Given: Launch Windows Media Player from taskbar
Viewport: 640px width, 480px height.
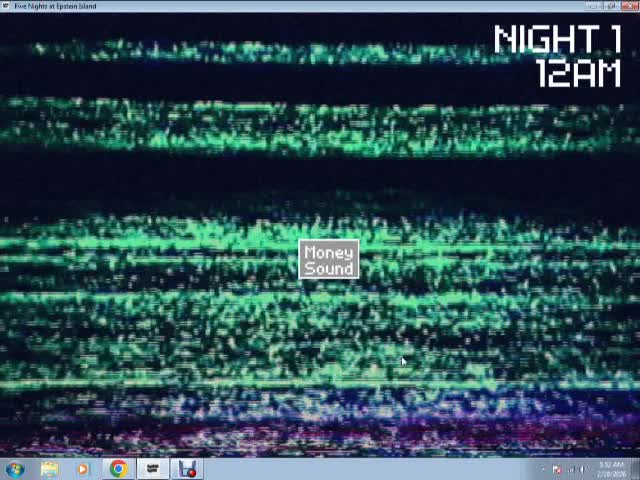Looking at the screenshot, I should pyautogui.click(x=83, y=469).
